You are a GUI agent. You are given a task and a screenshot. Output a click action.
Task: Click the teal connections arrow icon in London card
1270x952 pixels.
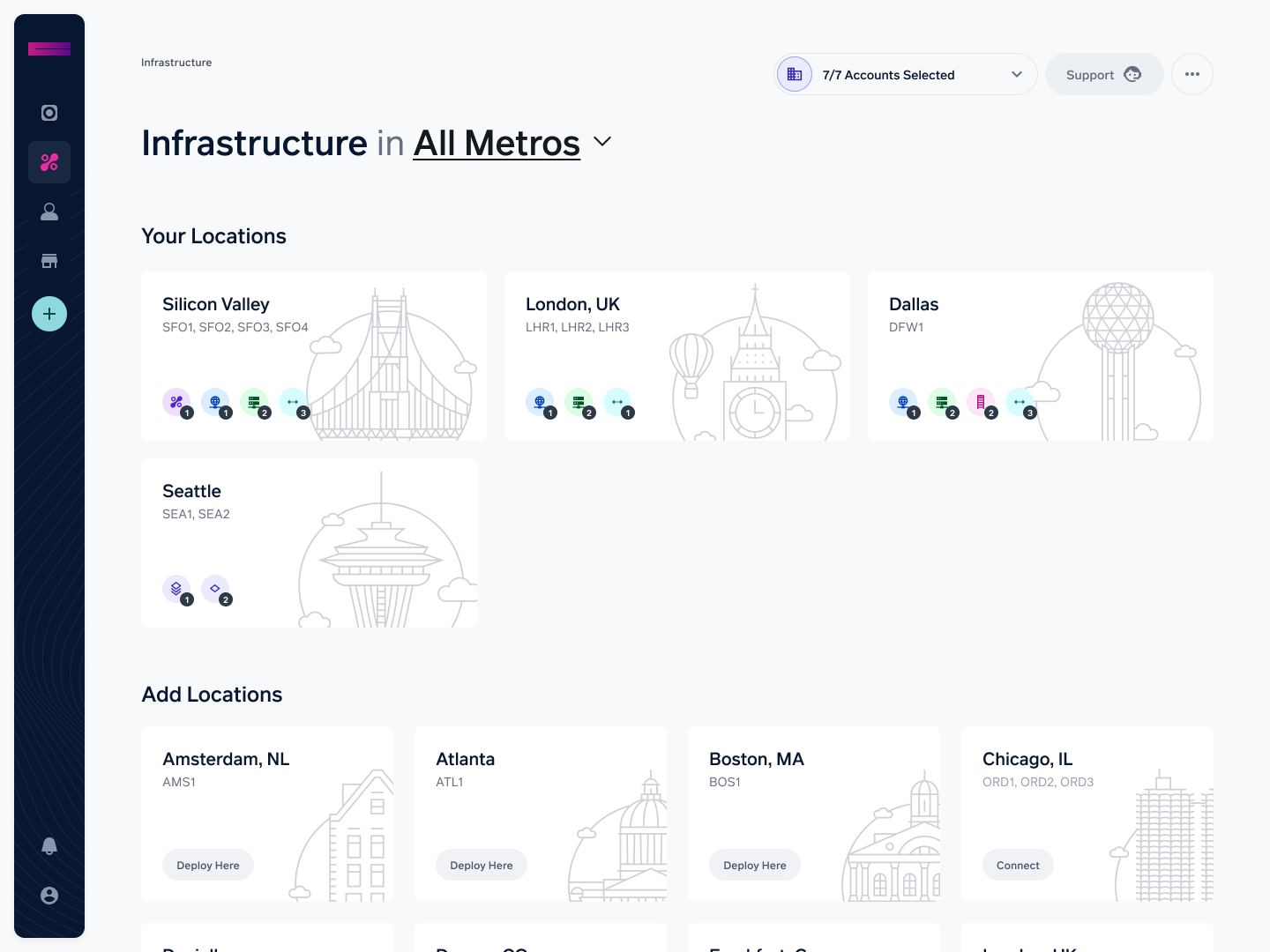pyautogui.click(x=617, y=402)
